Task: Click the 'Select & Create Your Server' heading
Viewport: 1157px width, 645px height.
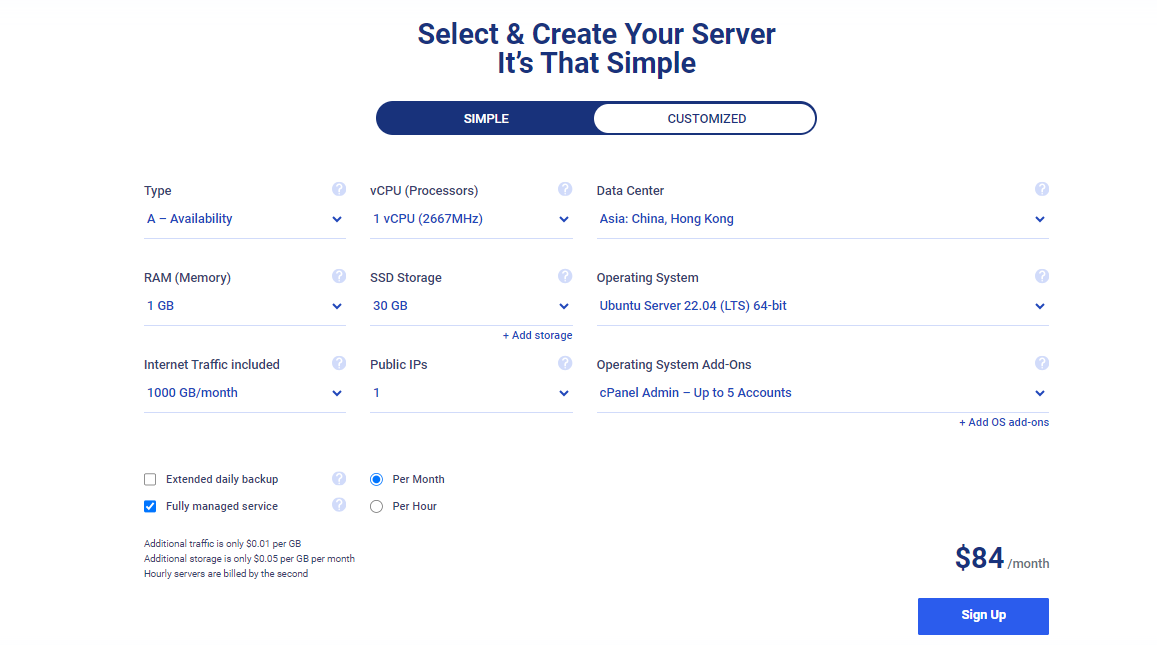Action: pyautogui.click(x=596, y=34)
